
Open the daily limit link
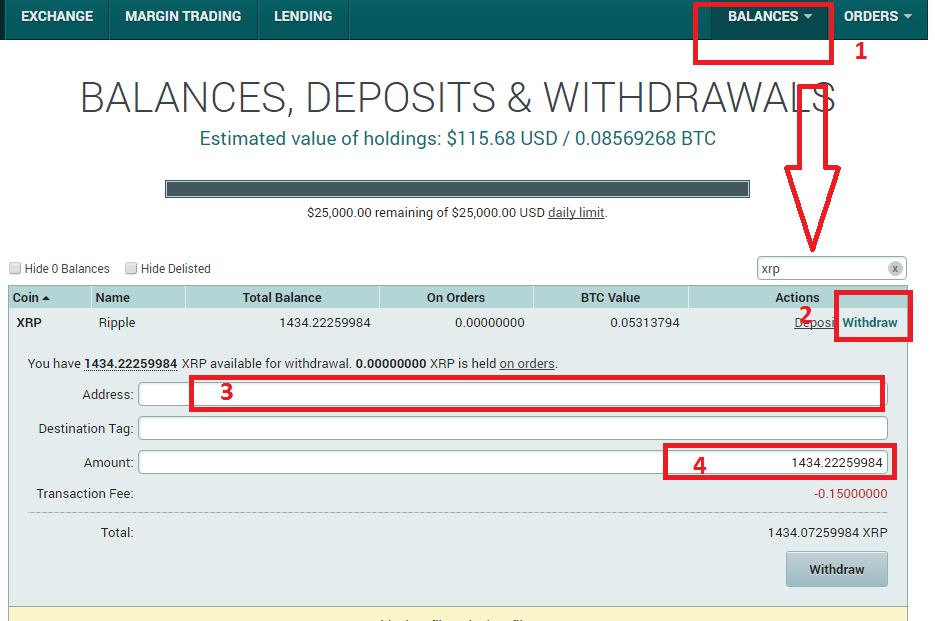(576, 213)
